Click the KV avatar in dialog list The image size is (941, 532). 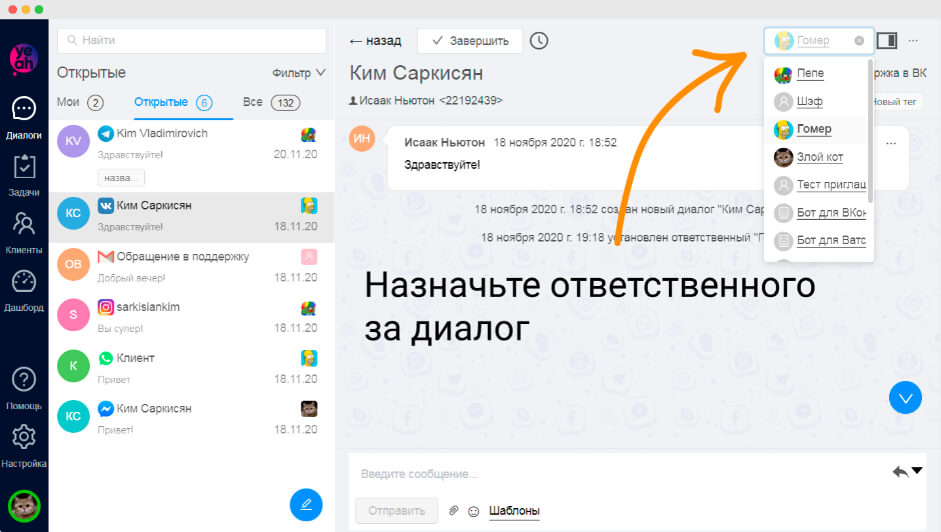[73, 141]
